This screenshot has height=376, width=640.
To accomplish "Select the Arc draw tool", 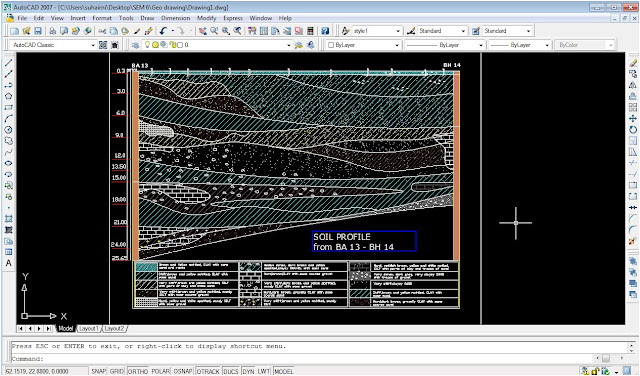I will [x=8, y=118].
